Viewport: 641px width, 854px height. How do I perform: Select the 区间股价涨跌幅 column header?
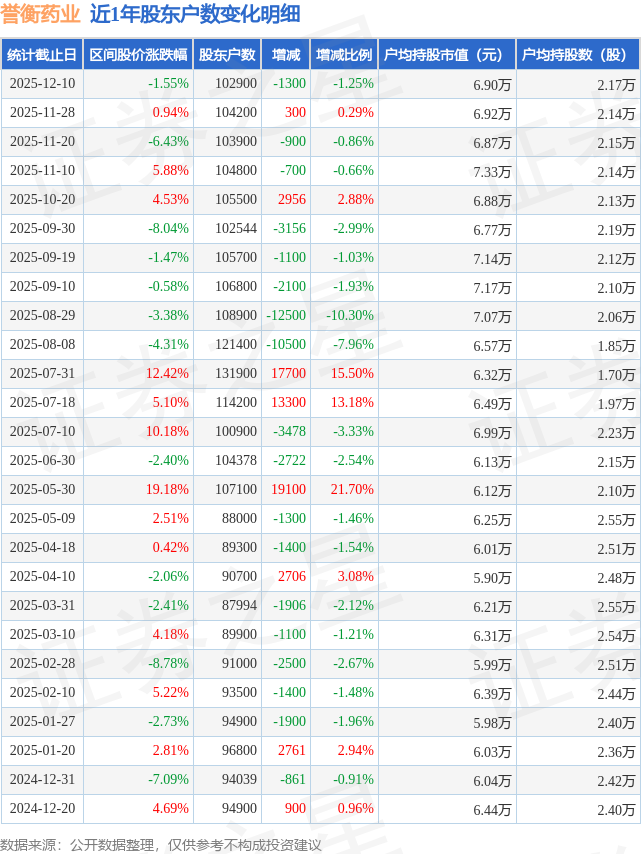point(137,55)
